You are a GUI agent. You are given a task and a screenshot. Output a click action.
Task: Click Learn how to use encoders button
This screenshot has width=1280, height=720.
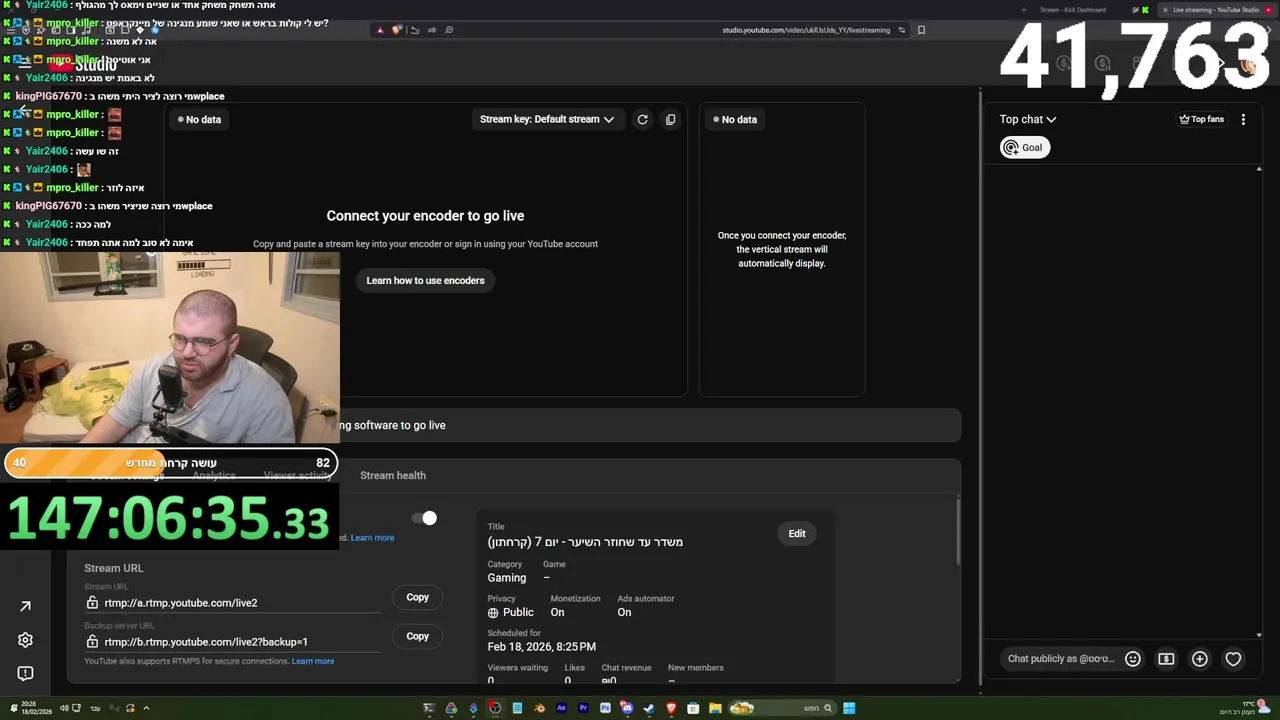pyautogui.click(x=425, y=280)
